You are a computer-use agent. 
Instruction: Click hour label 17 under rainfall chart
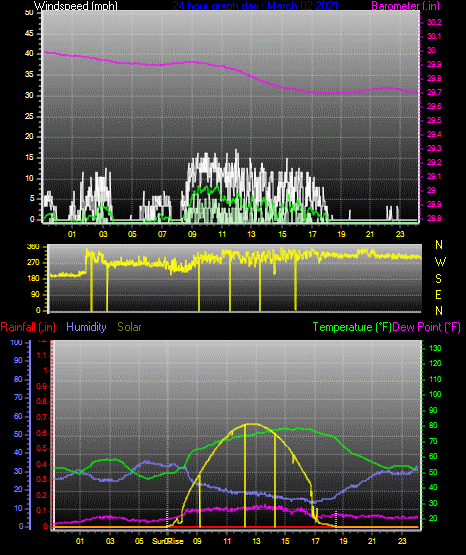(x=315, y=541)
